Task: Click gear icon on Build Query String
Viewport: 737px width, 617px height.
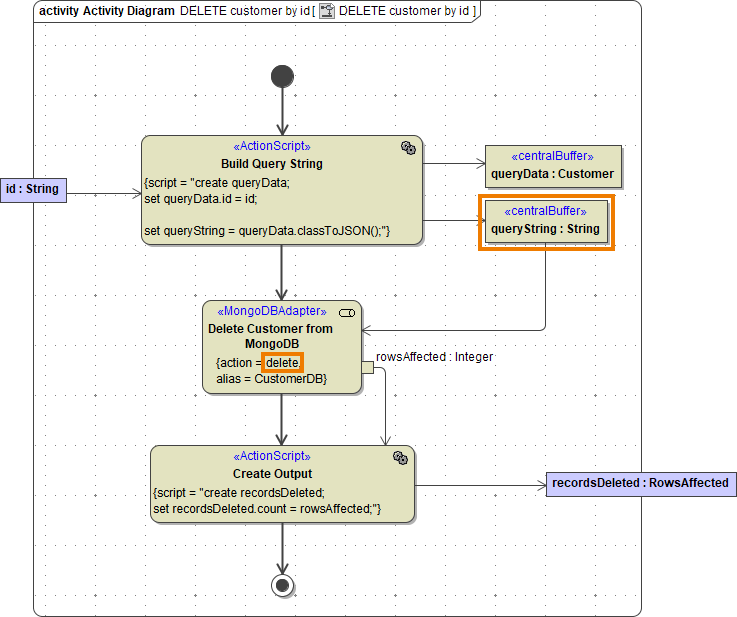Action: [408, 148]
